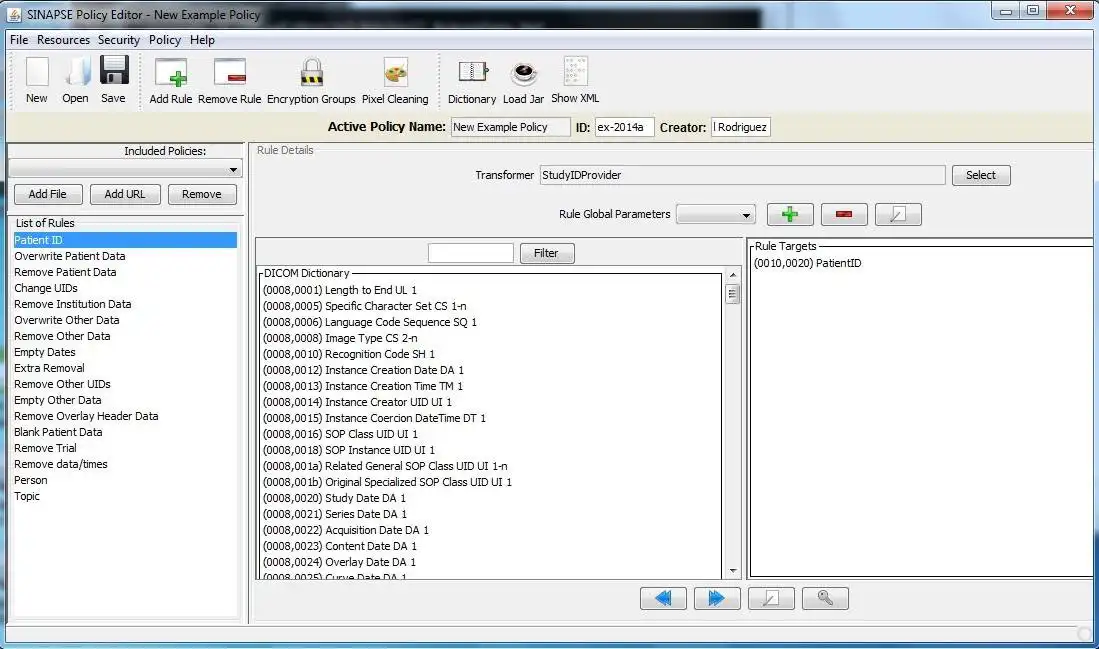Click the Show XML icon
Screen dimensions: 1099x649
click(x=575, y=71)
